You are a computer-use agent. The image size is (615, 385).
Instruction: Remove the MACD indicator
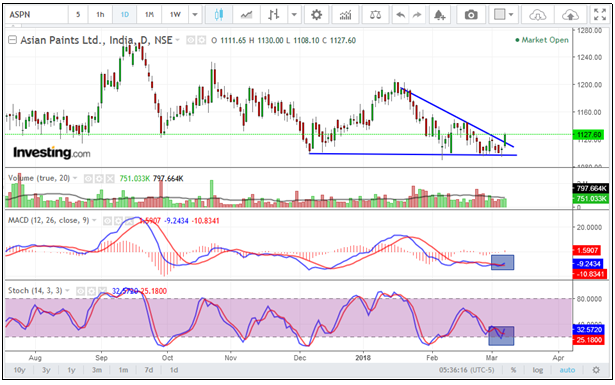click(129, 221)
